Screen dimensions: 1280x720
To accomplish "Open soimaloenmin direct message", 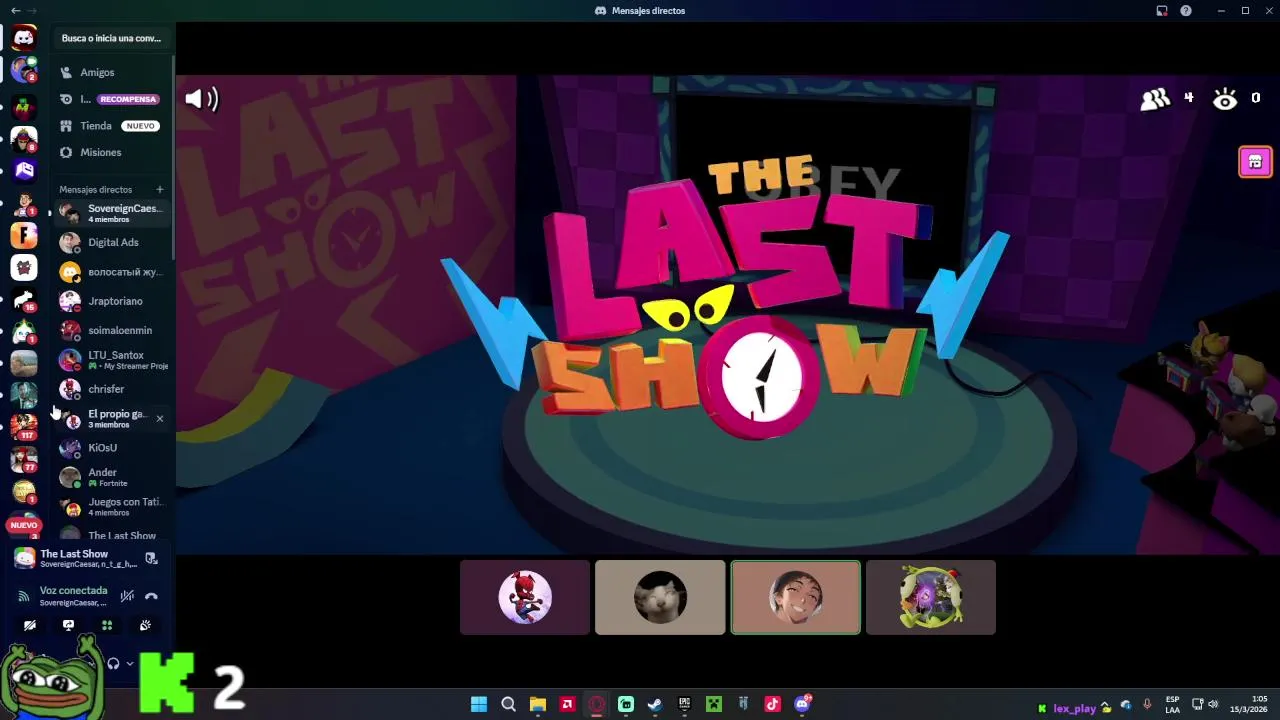I will click(112, 330).
